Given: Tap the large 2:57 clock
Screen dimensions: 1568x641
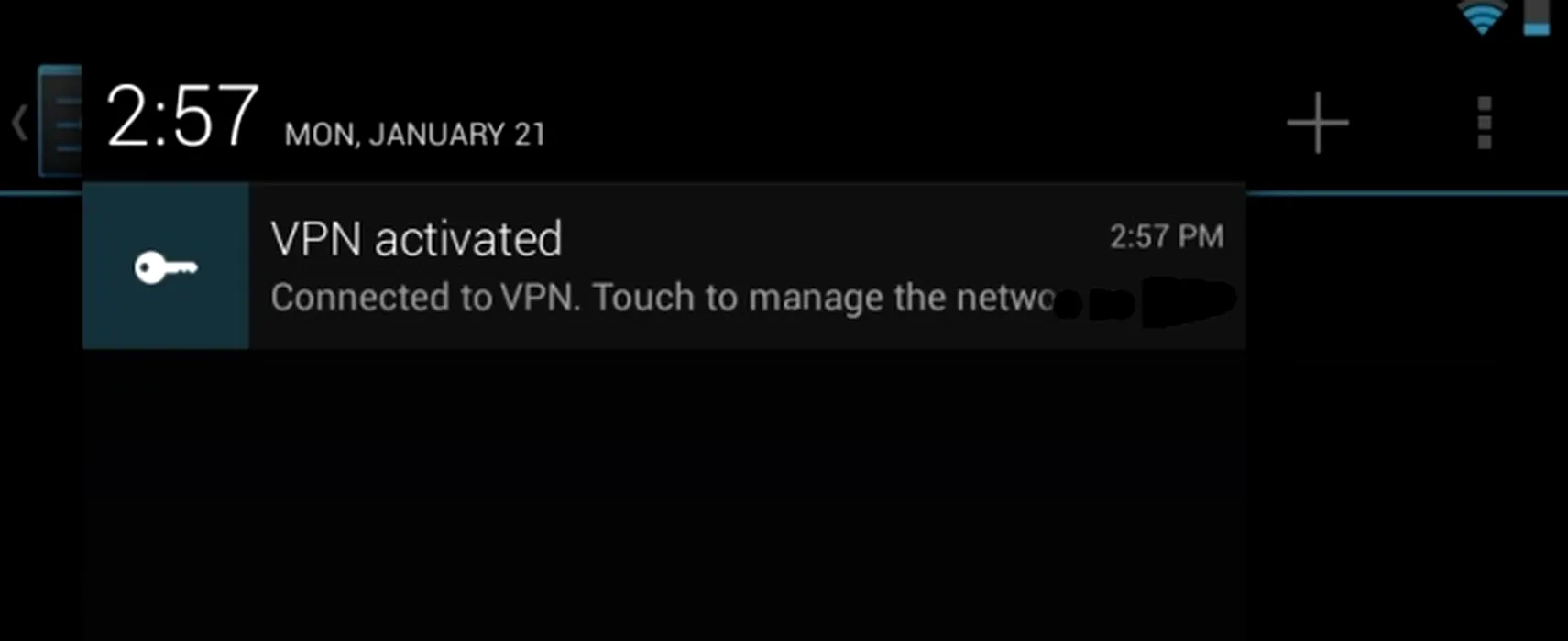Looking at the screenshot, I should 182,116.
